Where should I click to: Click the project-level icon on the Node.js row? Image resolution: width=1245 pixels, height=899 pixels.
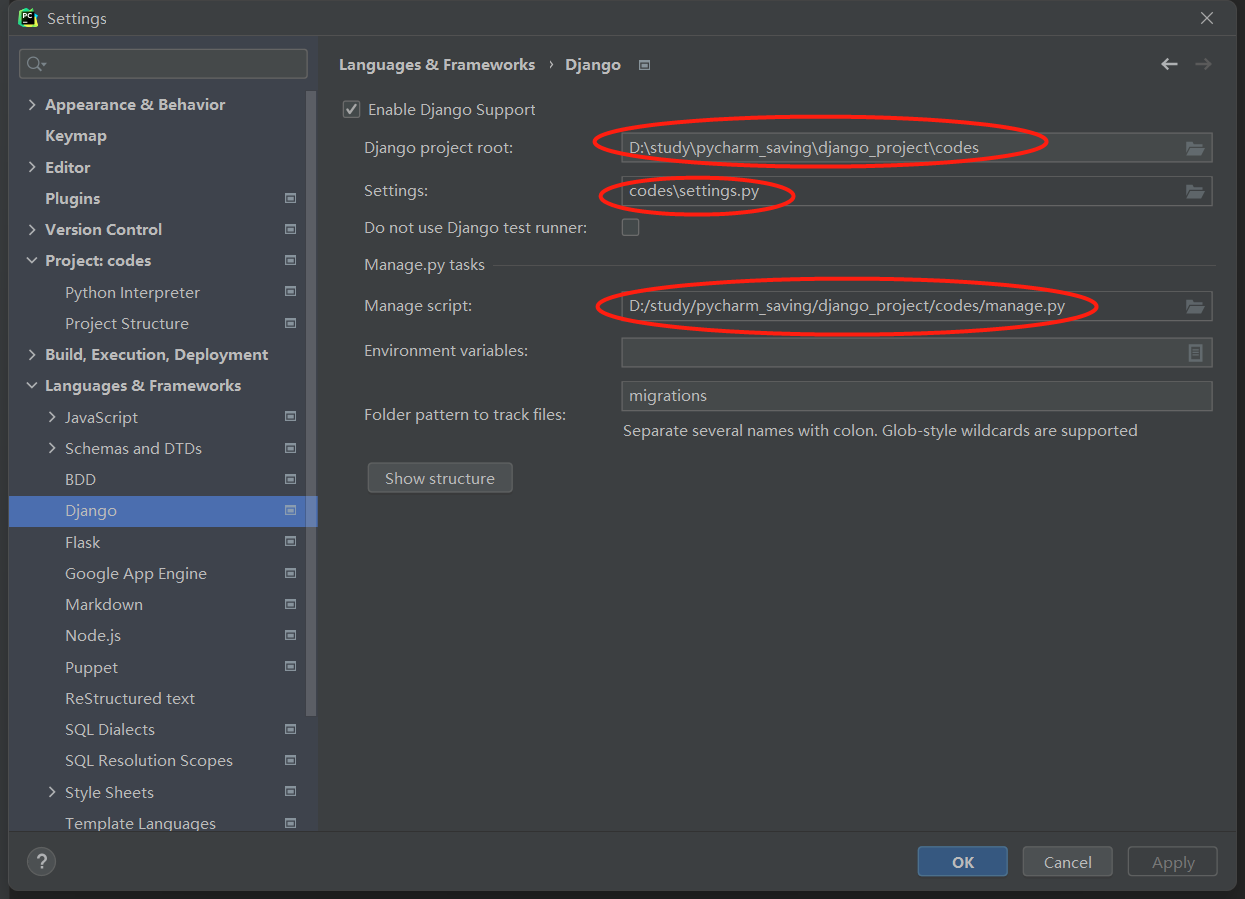click(x=290, y=635)
